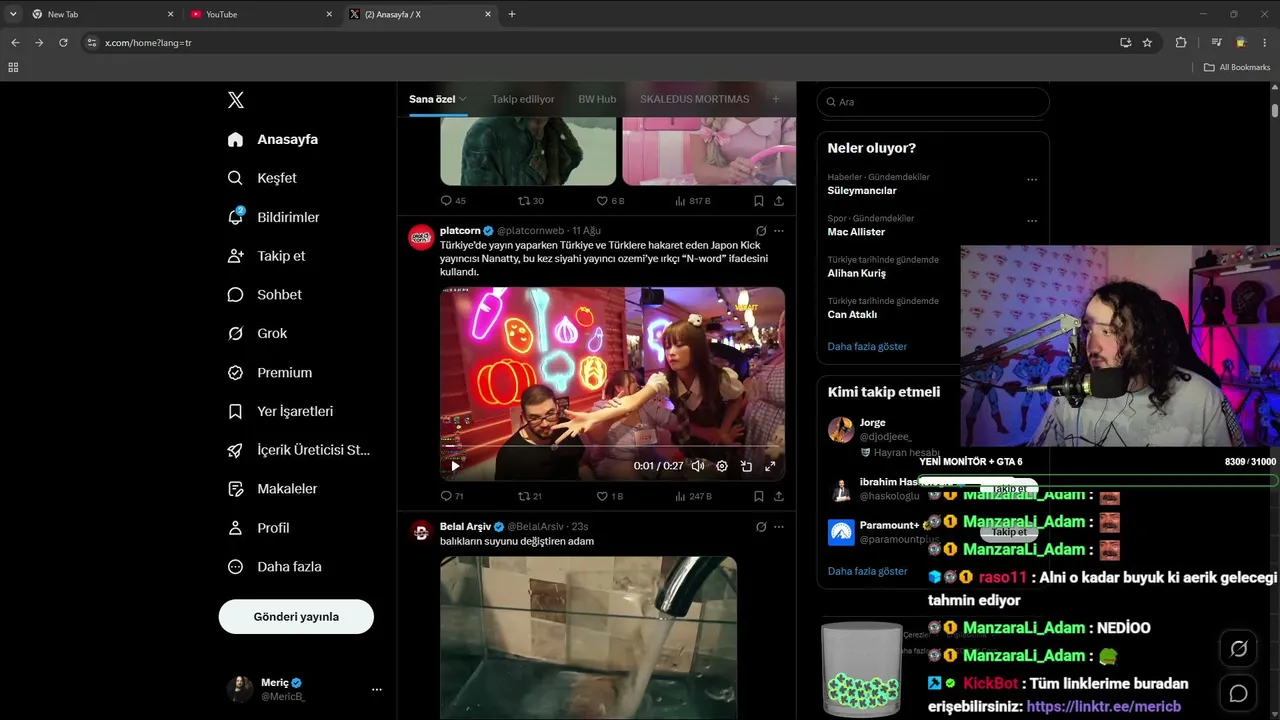
Task: Bookmark the platcorn post
Action: (759, 496)
